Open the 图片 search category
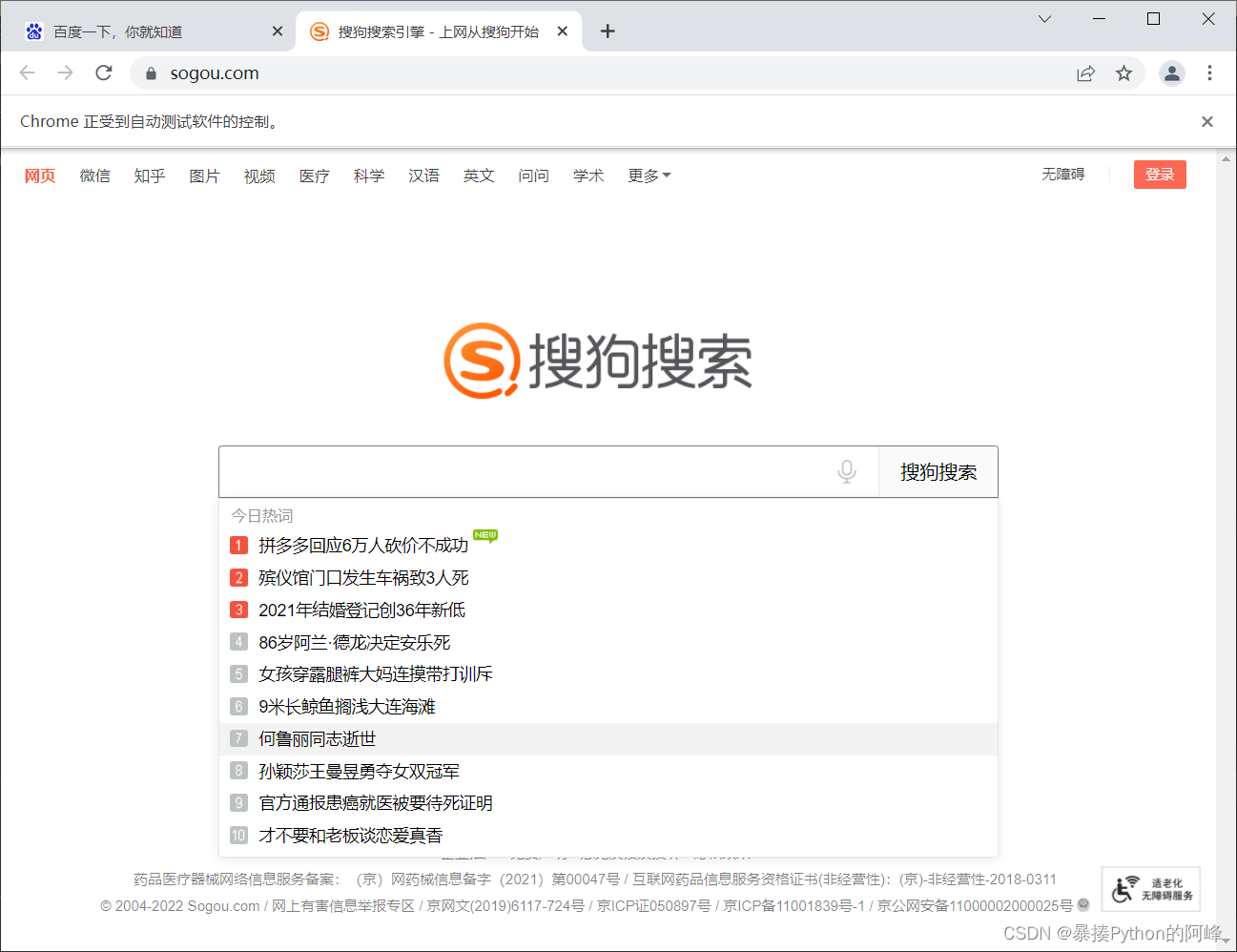The width and height of the screenshot is (1237, 952). coord(204,176)
